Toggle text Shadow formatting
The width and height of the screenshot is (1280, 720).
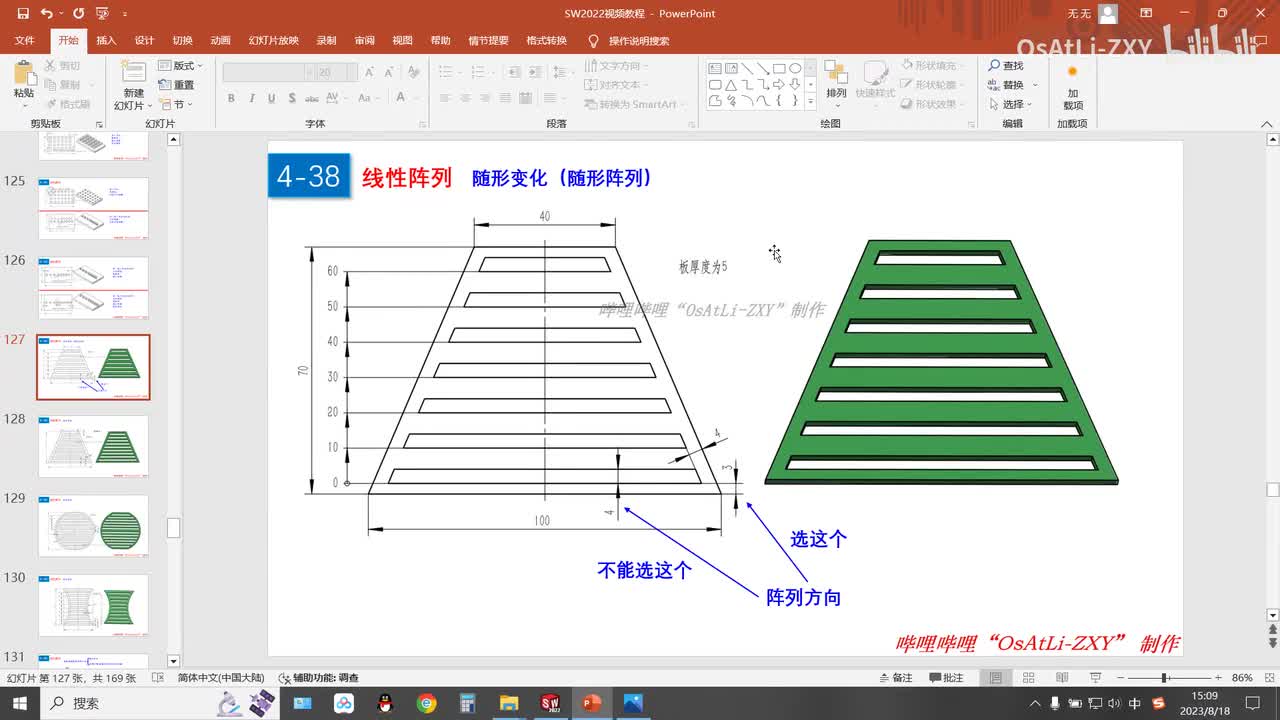(291, 98)
